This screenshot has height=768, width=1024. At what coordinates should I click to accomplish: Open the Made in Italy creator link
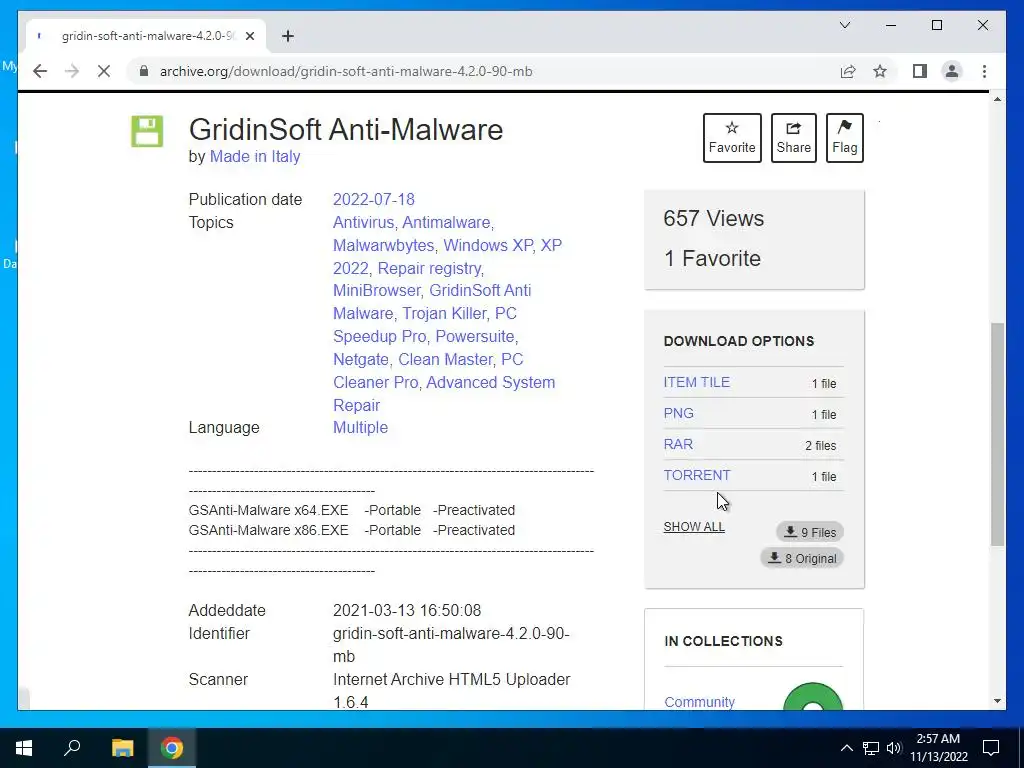point(255,157)
